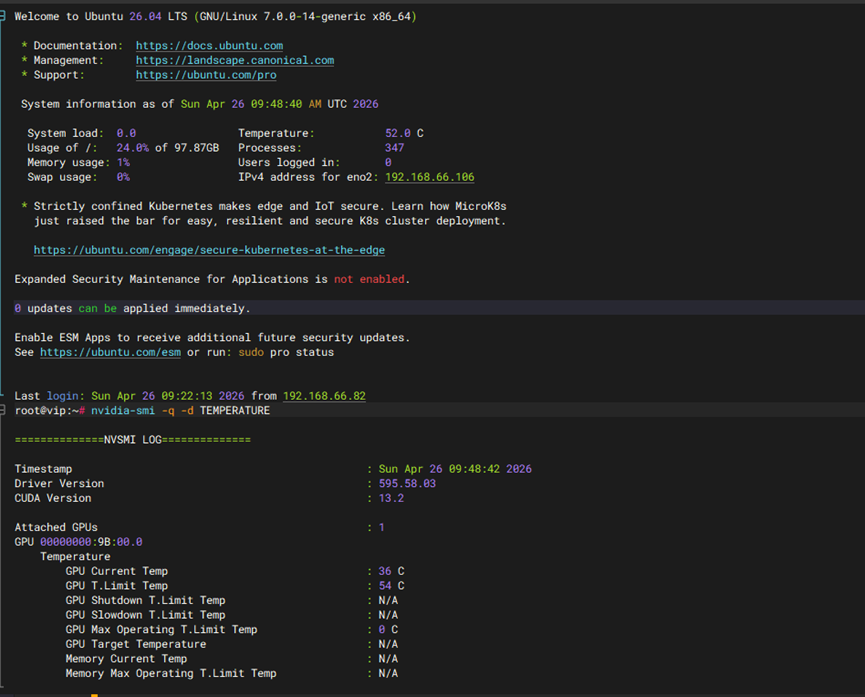Click the Memory usage value 1%

[x=123, y=162]
